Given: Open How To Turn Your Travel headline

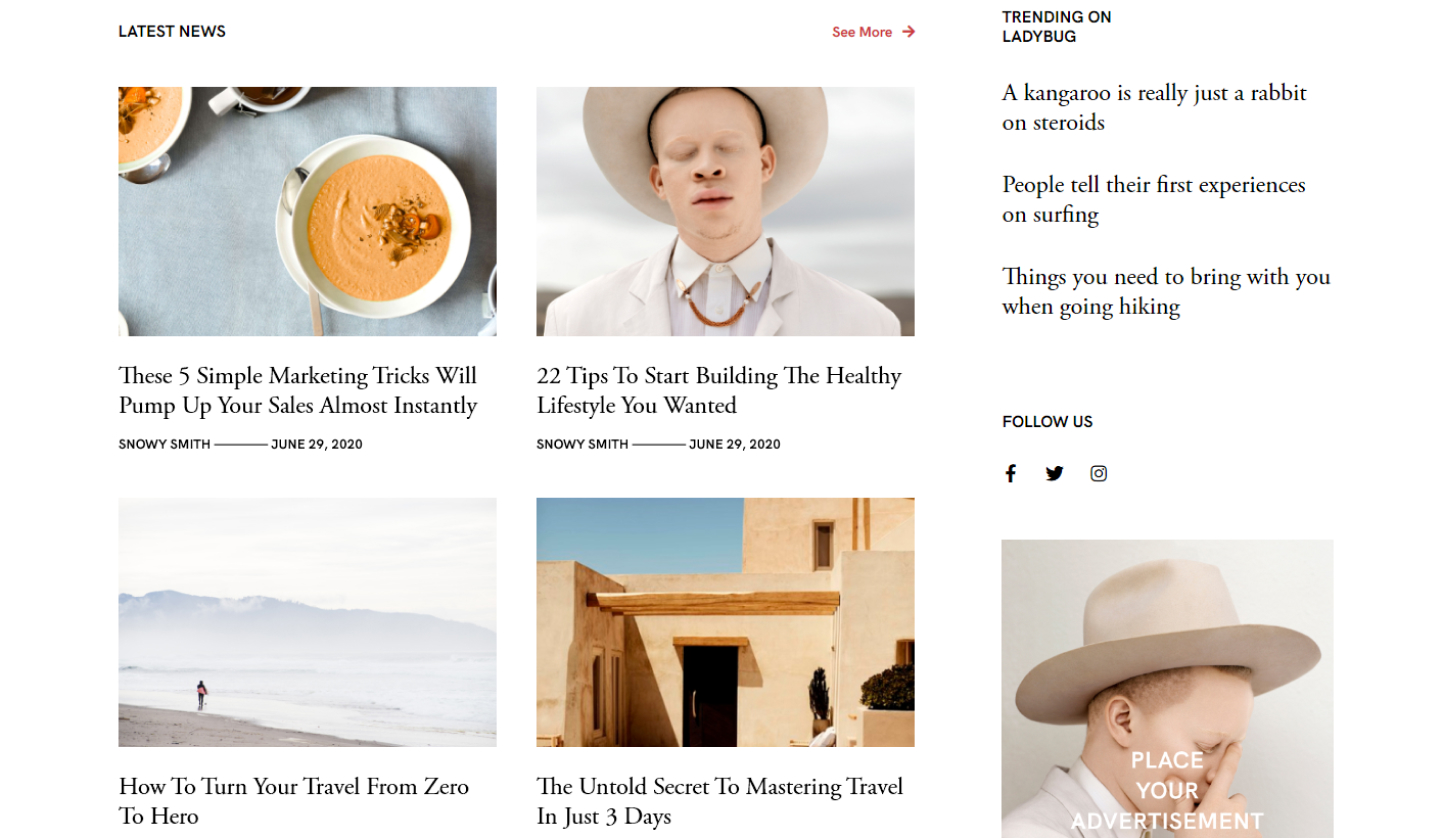Looking at the screenshot, I should (294, 801).
